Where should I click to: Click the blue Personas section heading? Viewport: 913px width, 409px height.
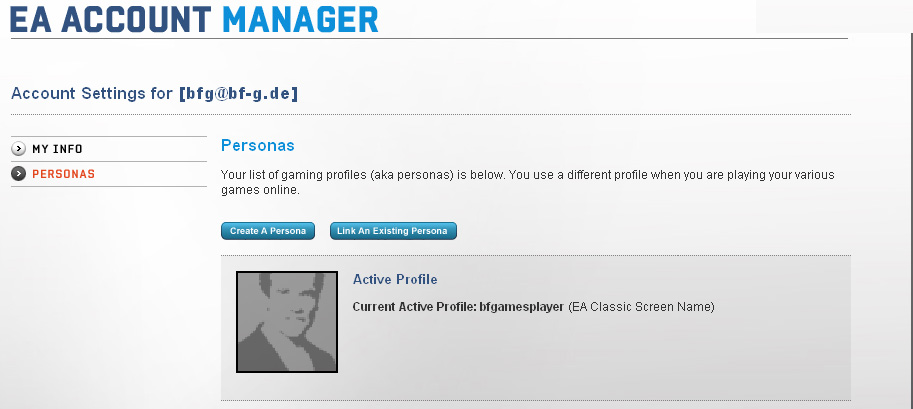pyautogui.click(x=258, y=146)
